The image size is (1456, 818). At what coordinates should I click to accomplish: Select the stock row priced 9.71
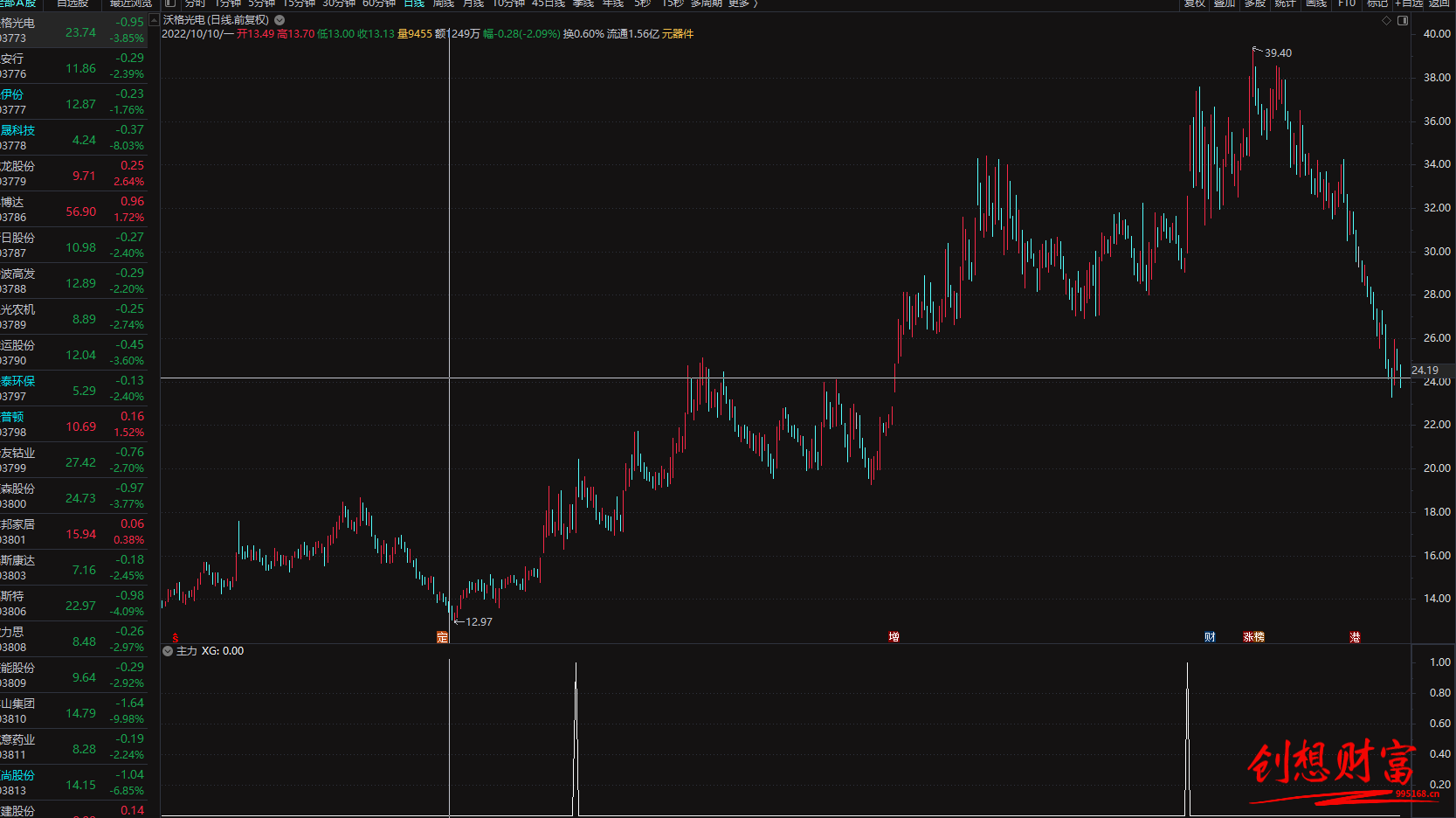tap(73, 174)
